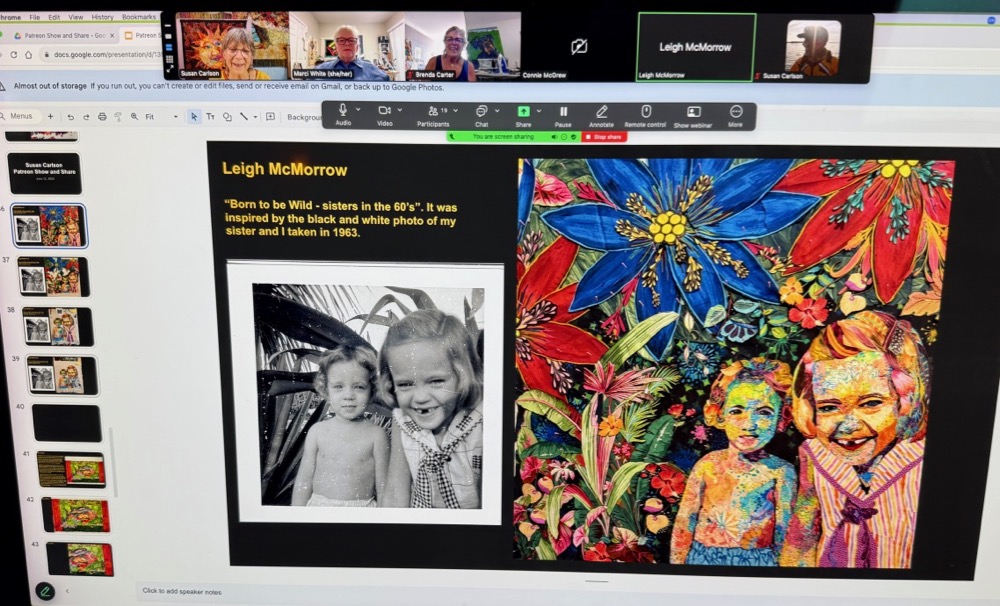Click the Undo arrow in Slides toolbar
The width and height of the screenshot is (1000, 606).
click(x=71, y=117)
